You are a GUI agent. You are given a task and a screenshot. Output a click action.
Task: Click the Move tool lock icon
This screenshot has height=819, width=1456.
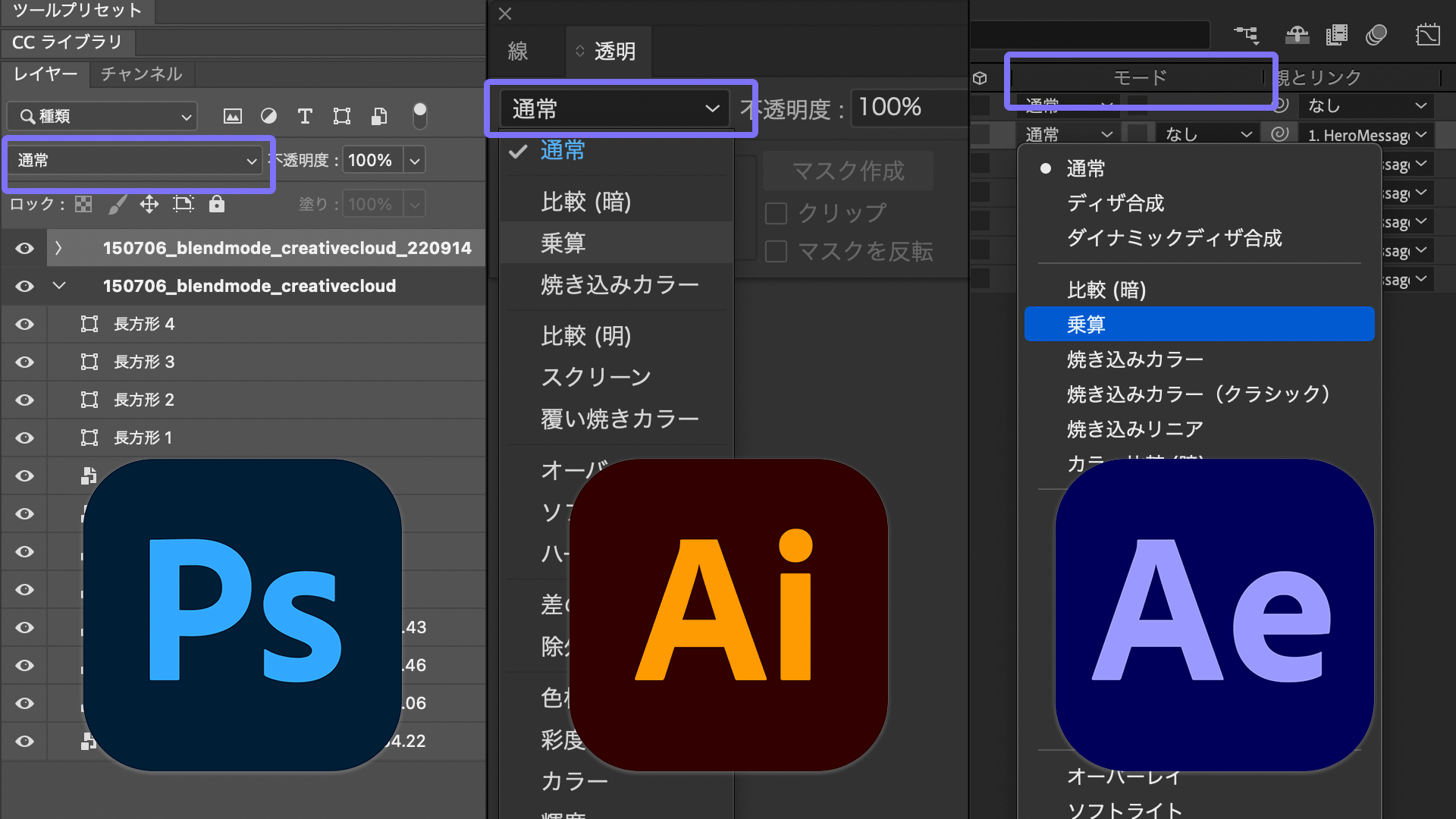point(148,204)
